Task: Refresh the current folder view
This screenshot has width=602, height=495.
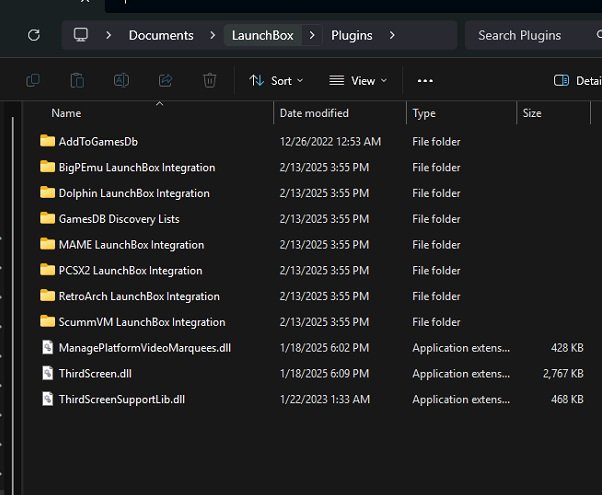Action: pos(34,35)
